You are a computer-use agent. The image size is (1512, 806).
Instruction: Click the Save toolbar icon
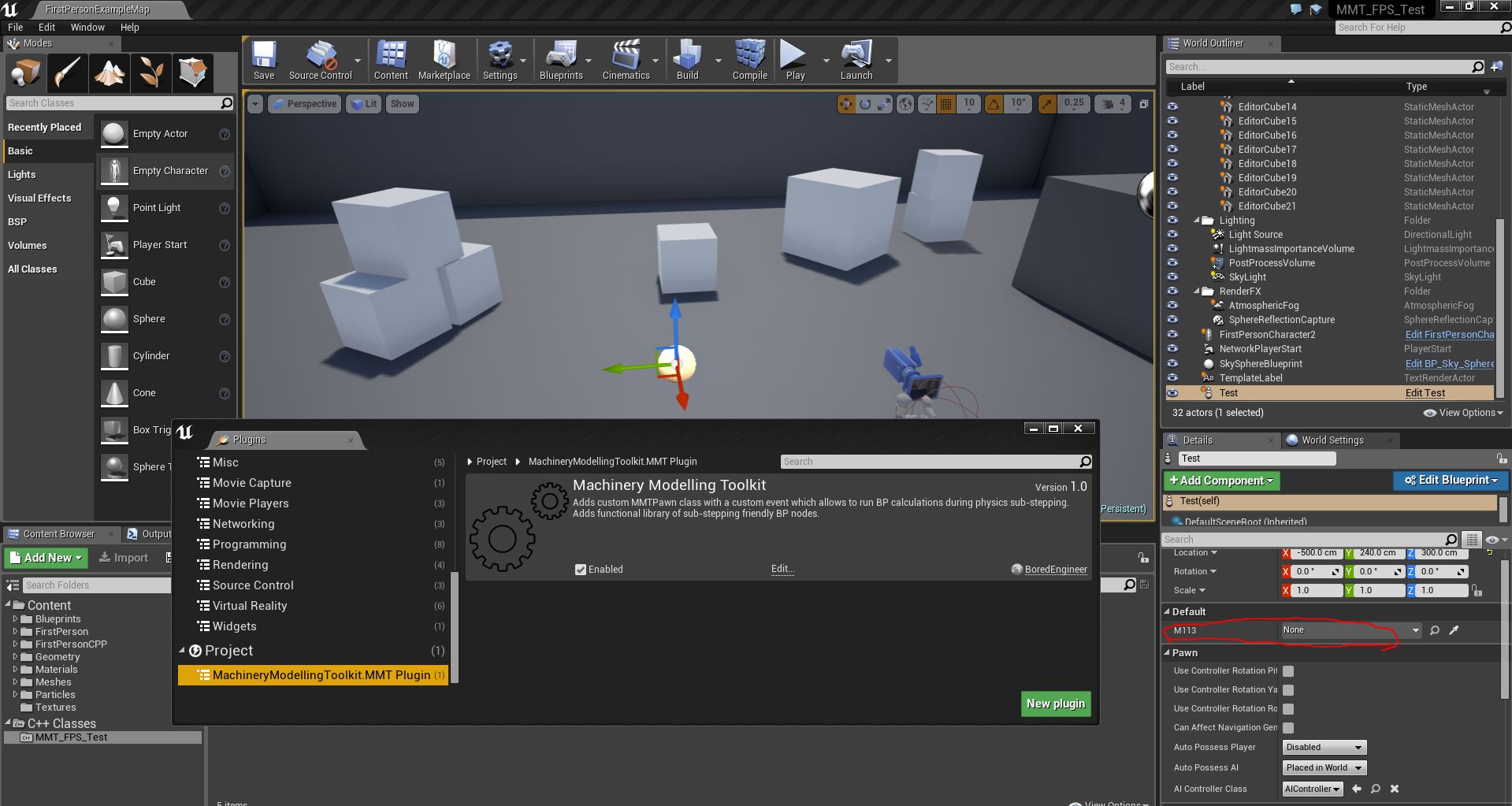tap(264, 60)
